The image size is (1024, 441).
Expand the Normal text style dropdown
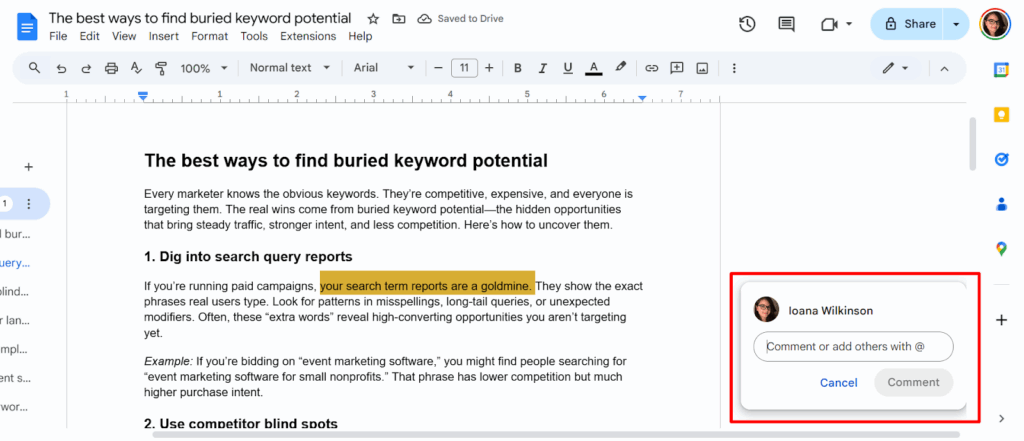coord(290,68)
